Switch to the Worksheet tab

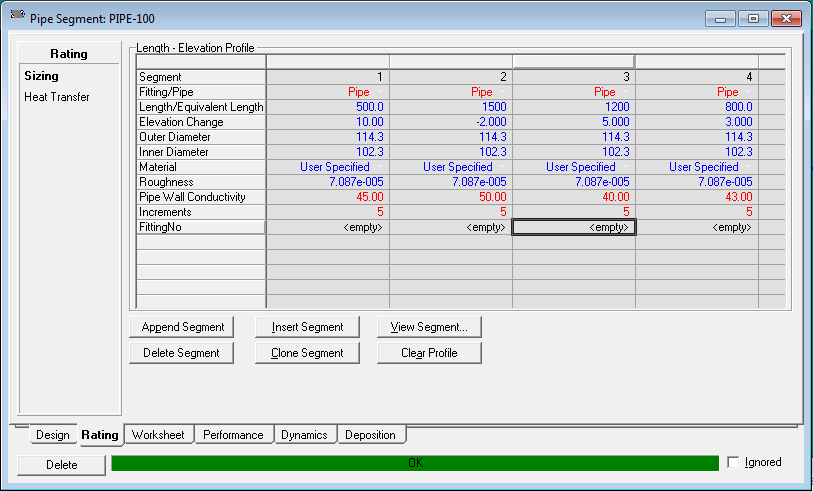tap(158, 434)
